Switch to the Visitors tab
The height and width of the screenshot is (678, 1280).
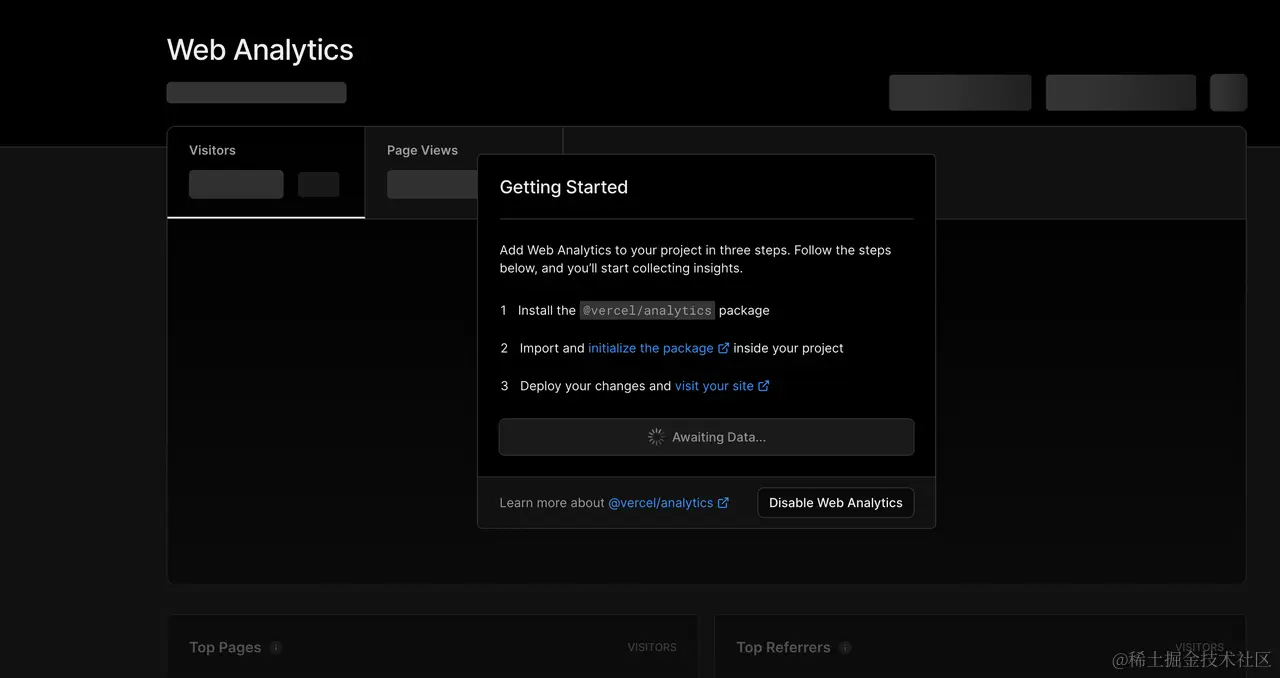(265, 171)
